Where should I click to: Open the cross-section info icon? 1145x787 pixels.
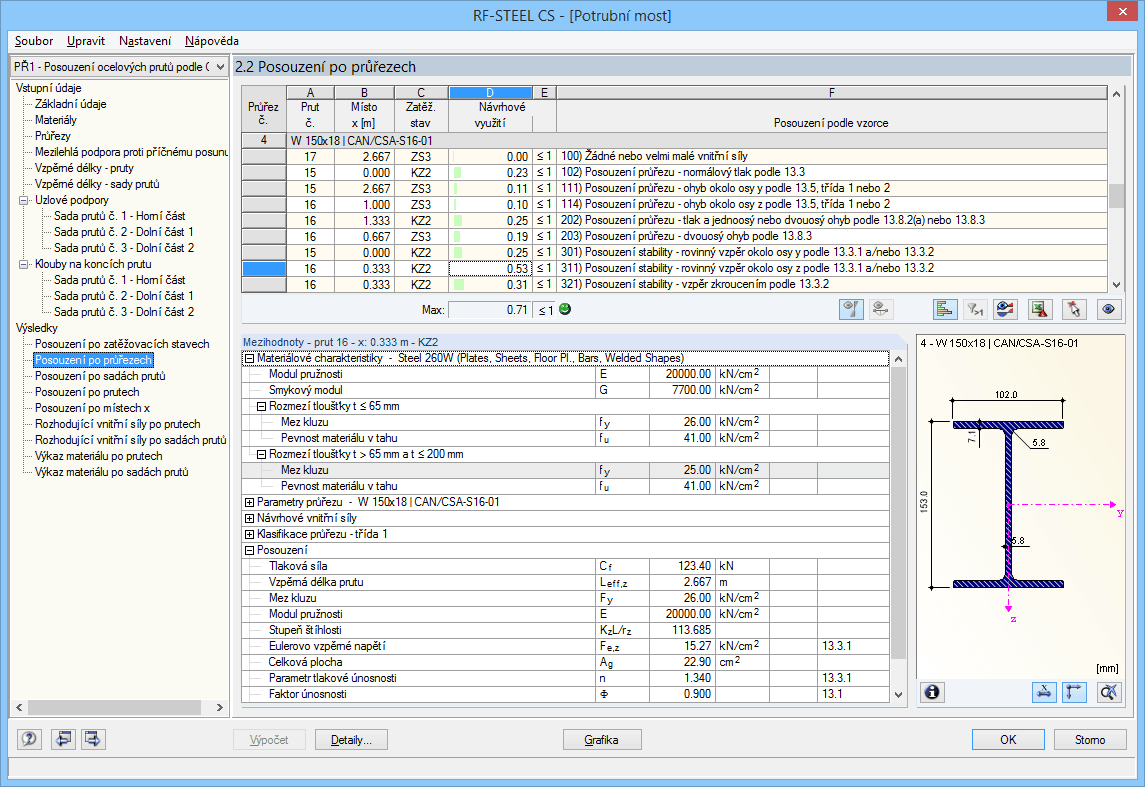pos(933,692)
